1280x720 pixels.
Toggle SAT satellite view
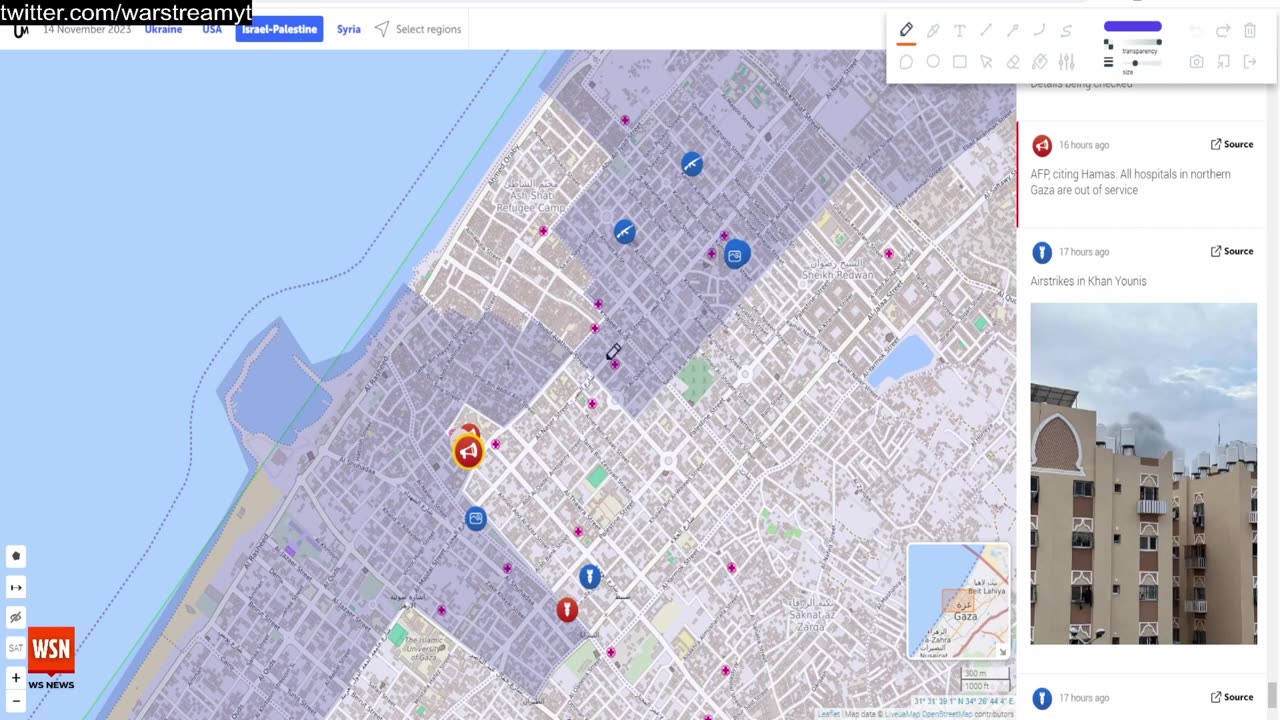(16, 648)
